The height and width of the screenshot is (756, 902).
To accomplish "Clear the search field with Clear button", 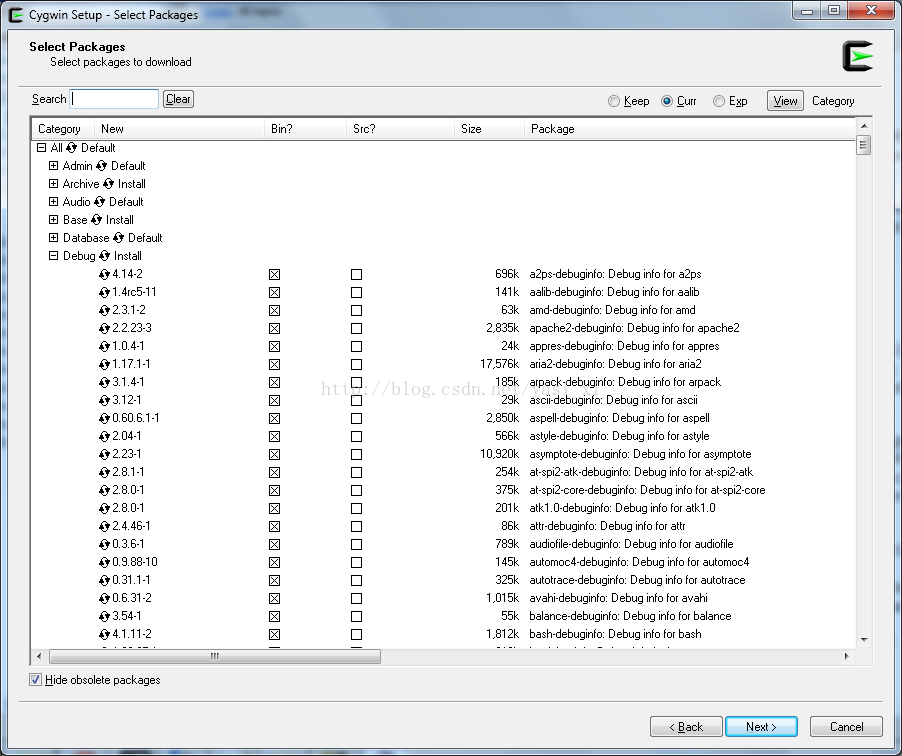I will tap(178, 99).
